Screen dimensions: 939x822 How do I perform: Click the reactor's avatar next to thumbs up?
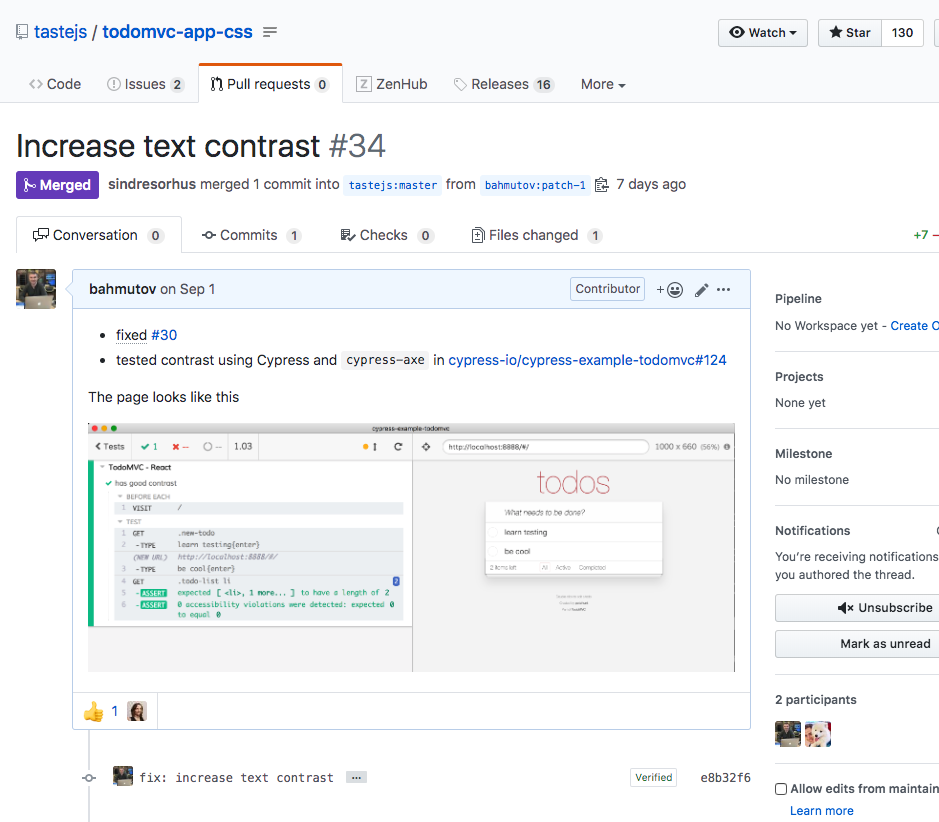[137, 711]
